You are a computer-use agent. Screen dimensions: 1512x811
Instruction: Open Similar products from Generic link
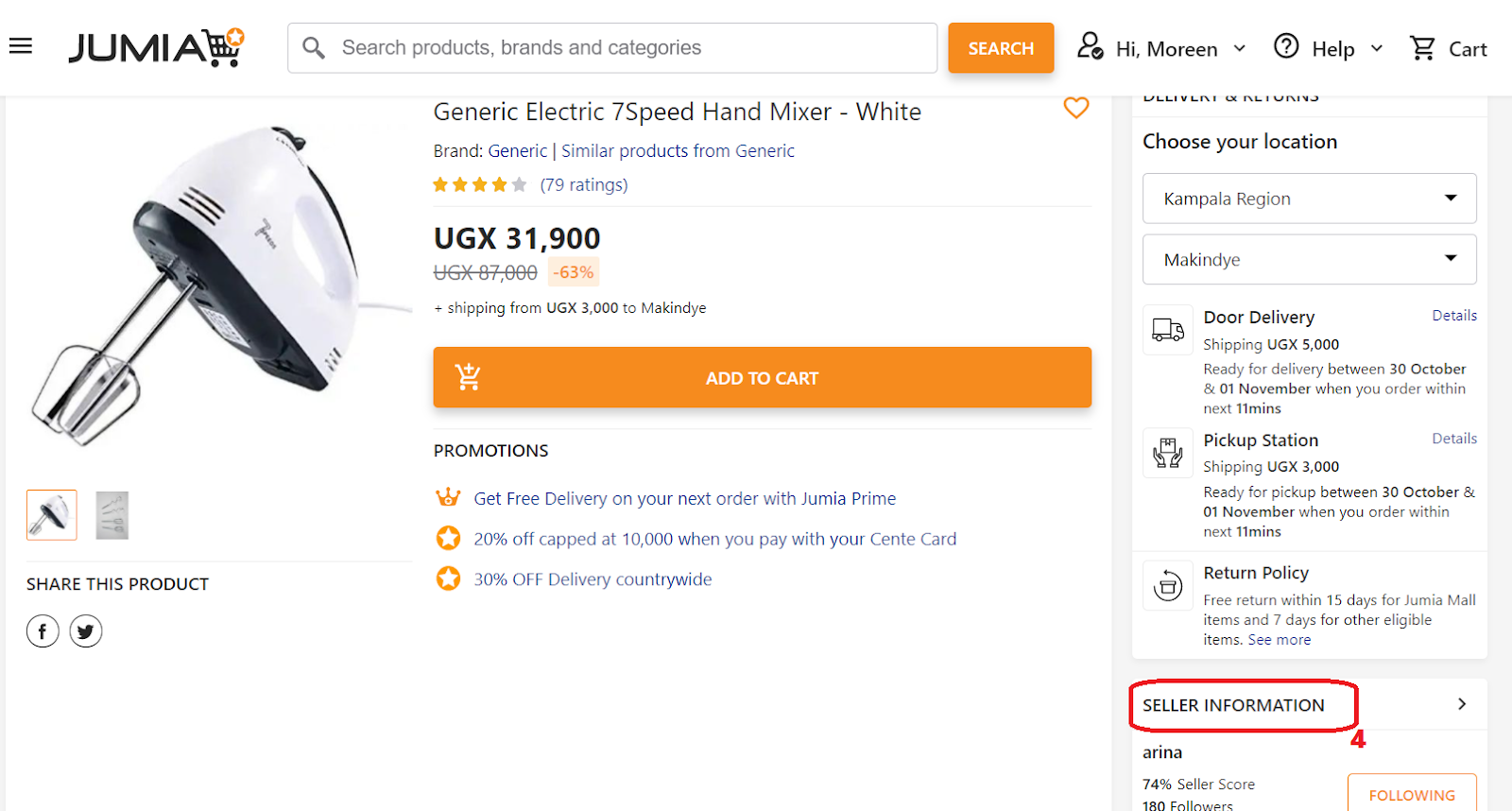(678, 151)
